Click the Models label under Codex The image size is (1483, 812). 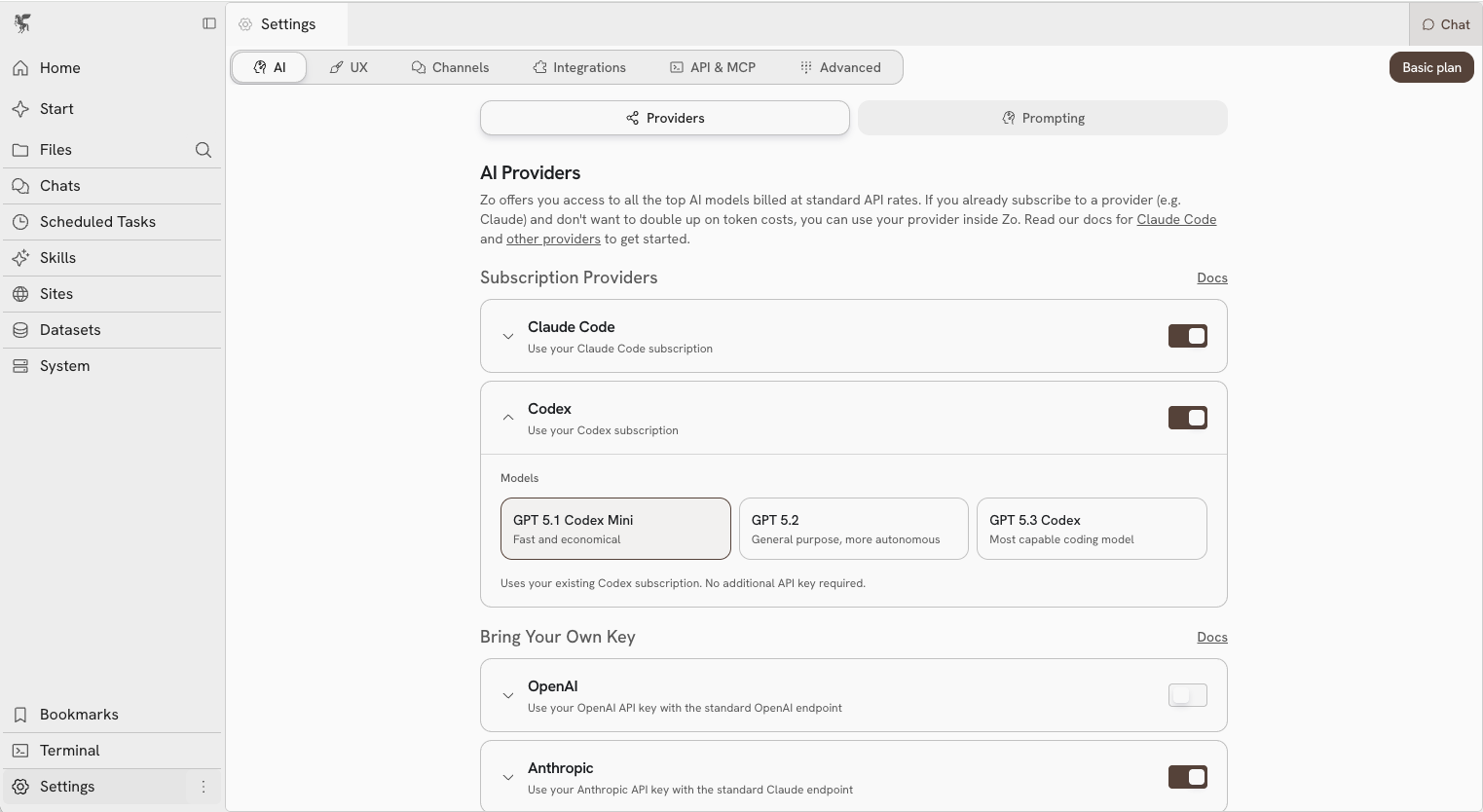coord(519,478)
